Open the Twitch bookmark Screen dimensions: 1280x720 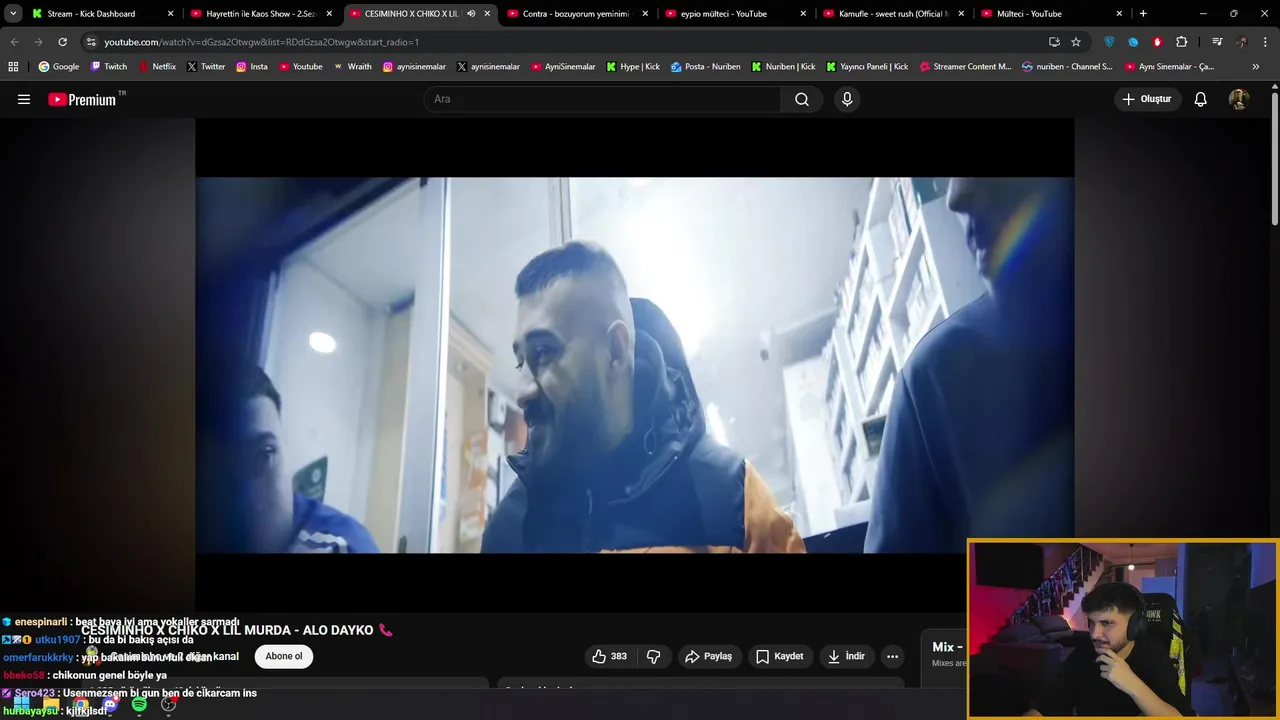(x=109, y=67)
